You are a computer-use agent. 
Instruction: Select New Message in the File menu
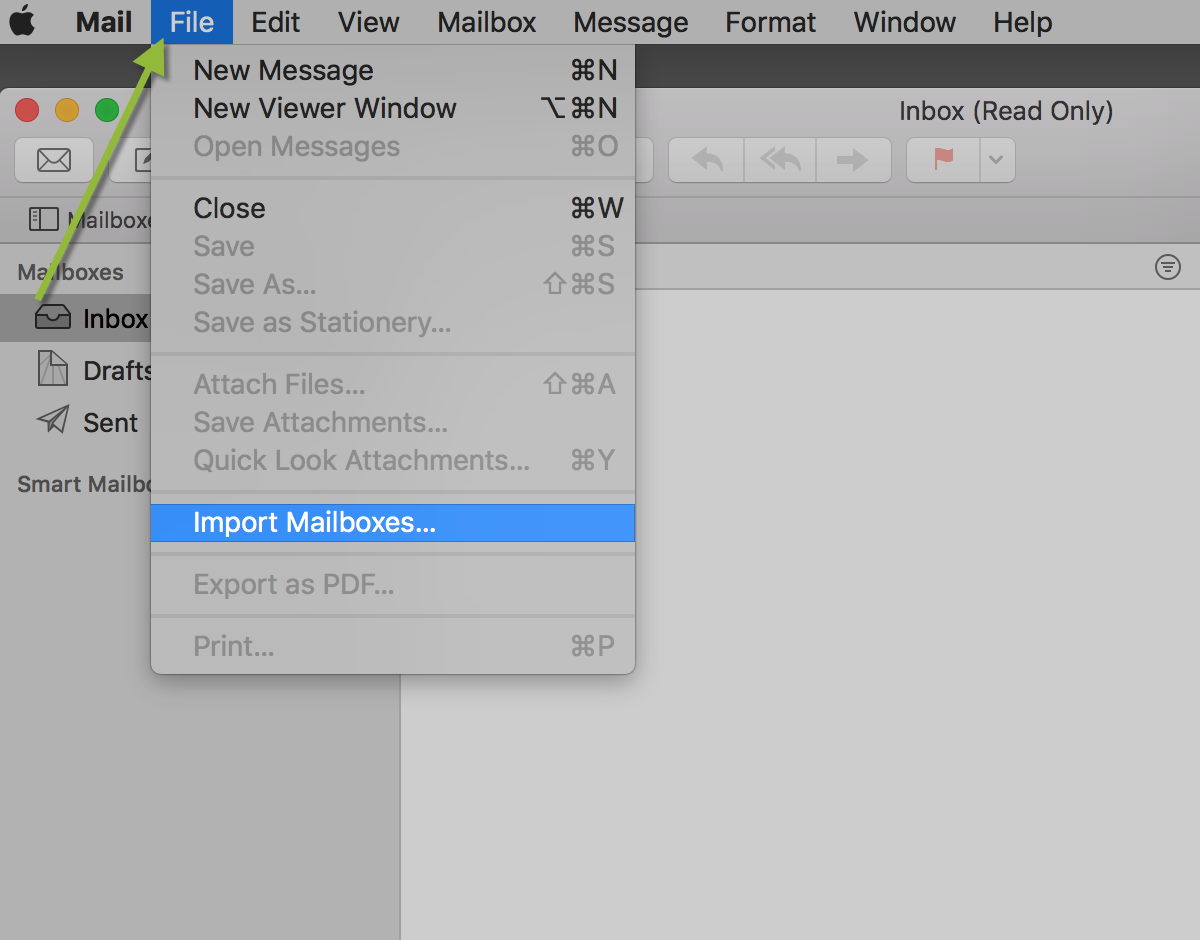pyautogui.click(x=283, y=70)
